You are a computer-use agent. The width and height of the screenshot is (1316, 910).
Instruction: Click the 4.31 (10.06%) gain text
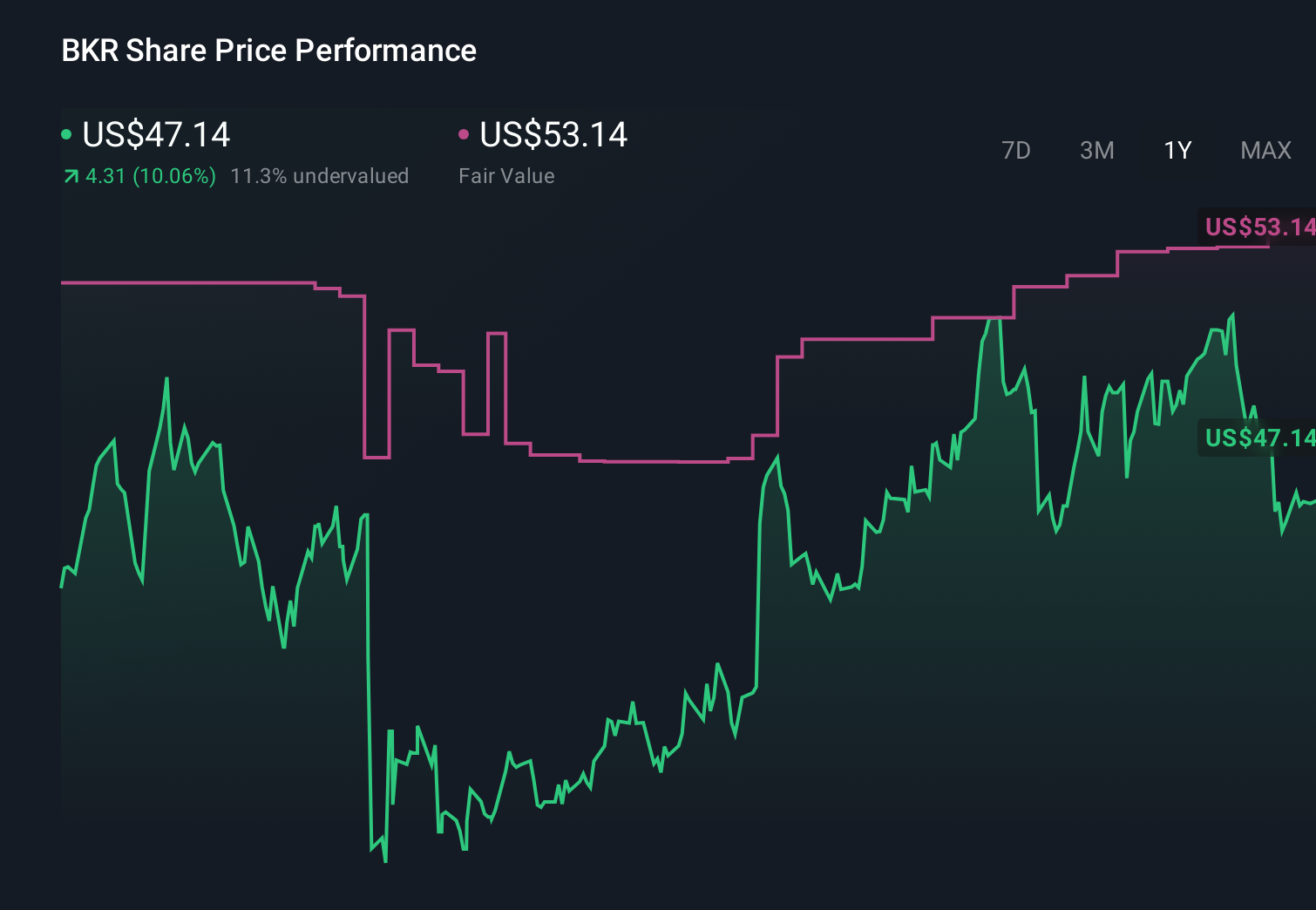tap(150, 175)
